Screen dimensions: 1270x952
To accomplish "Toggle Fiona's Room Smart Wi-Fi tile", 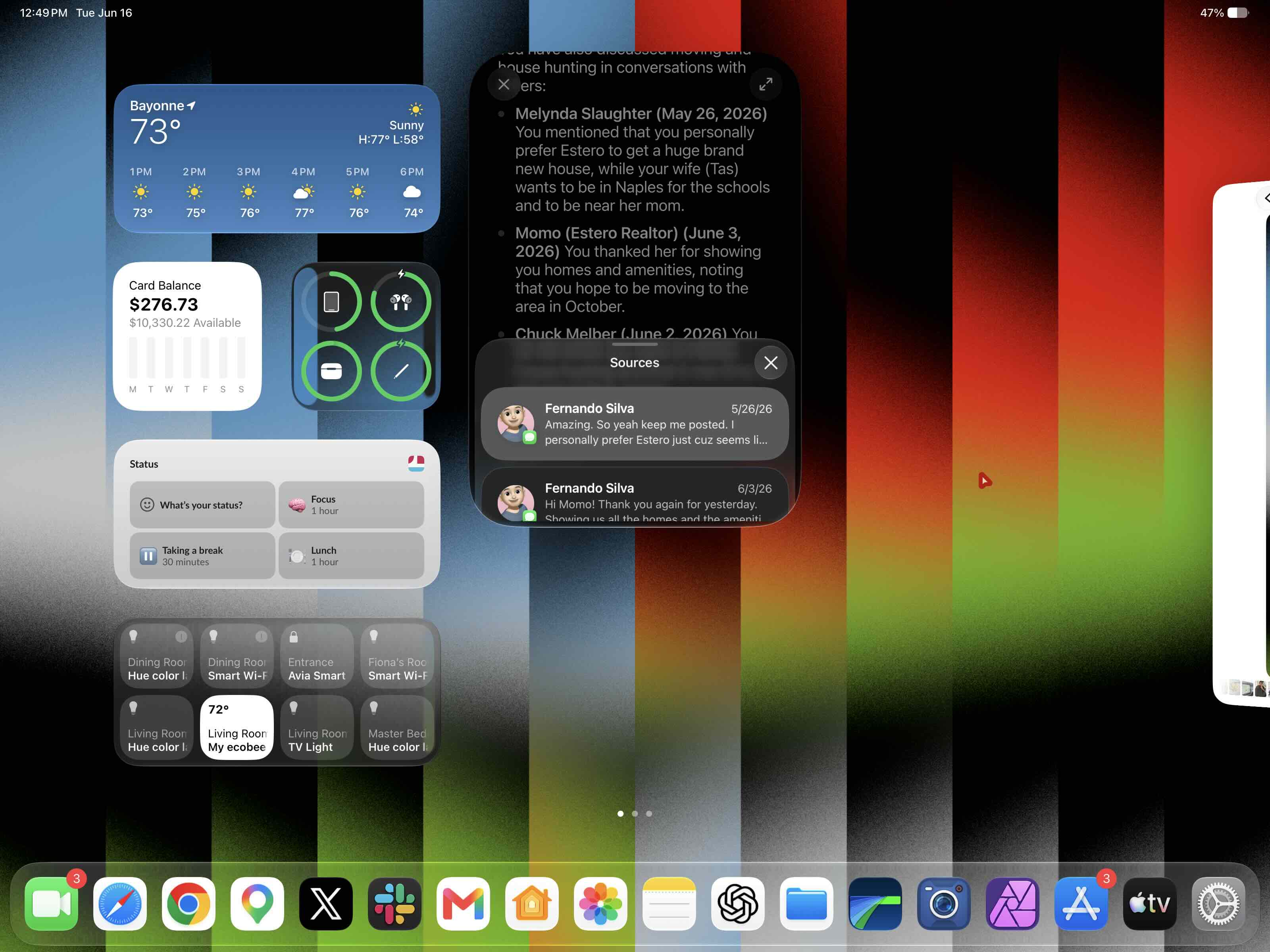I will tap(397, 656).
